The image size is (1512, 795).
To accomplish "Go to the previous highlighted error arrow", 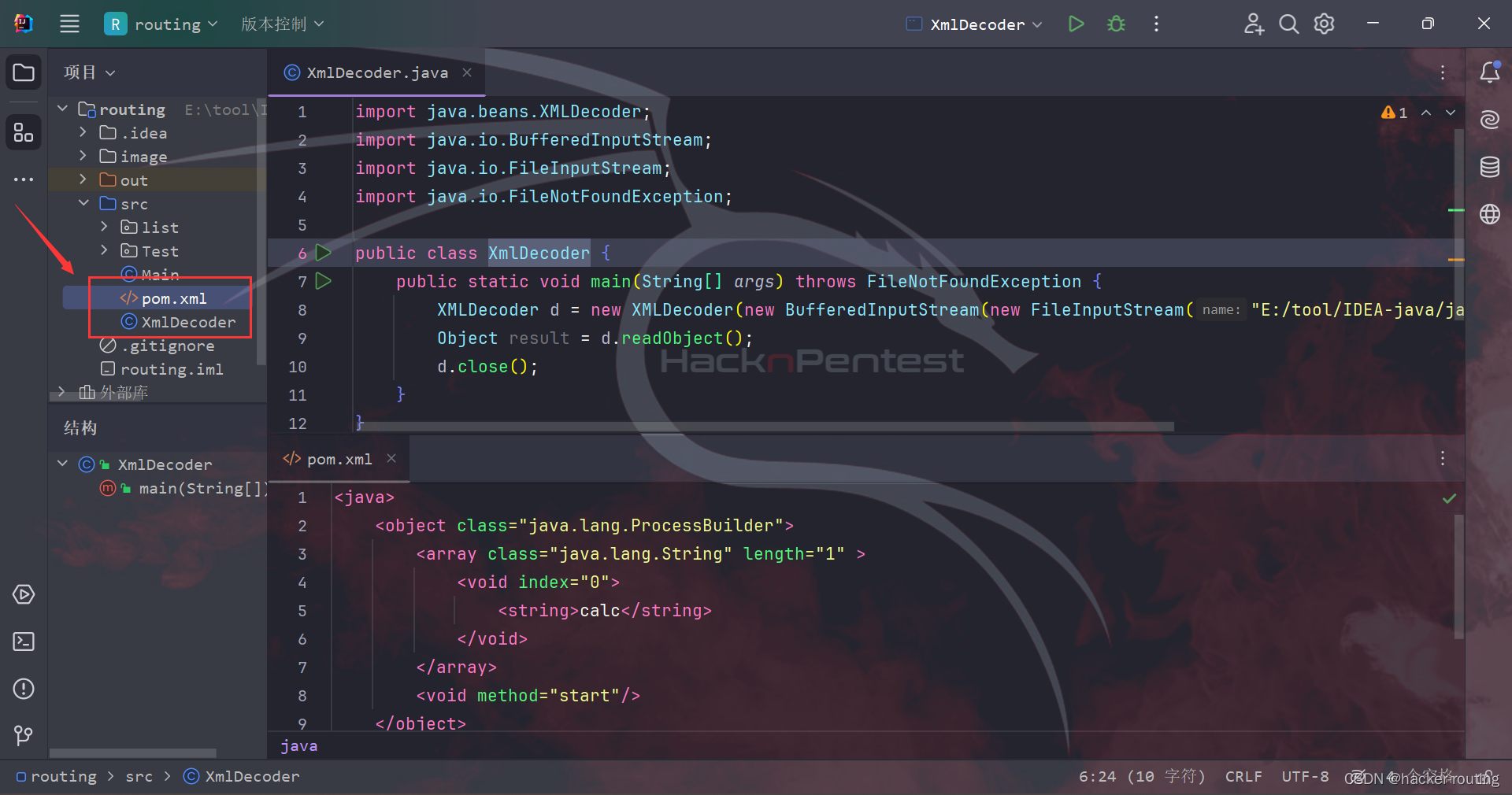I will coord(1426,113).
